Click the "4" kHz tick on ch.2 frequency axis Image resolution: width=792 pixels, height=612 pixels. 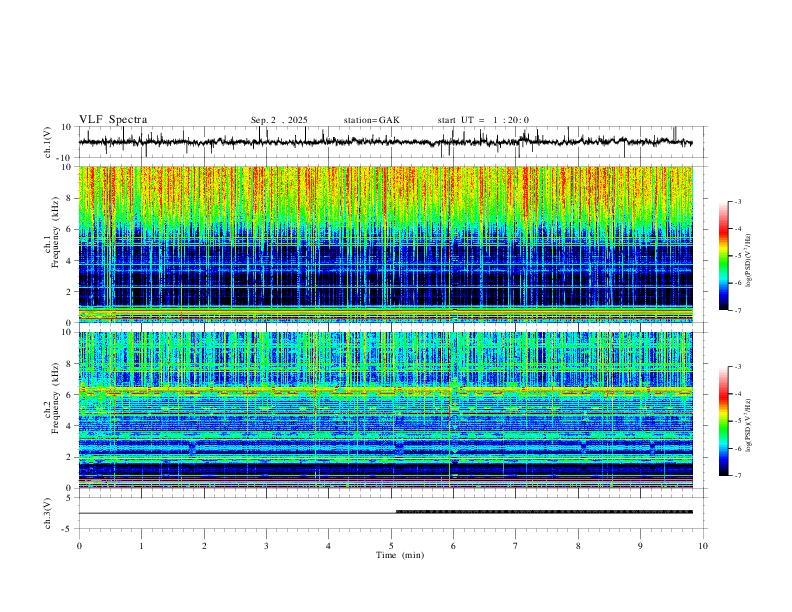click(x=69, y=426)
